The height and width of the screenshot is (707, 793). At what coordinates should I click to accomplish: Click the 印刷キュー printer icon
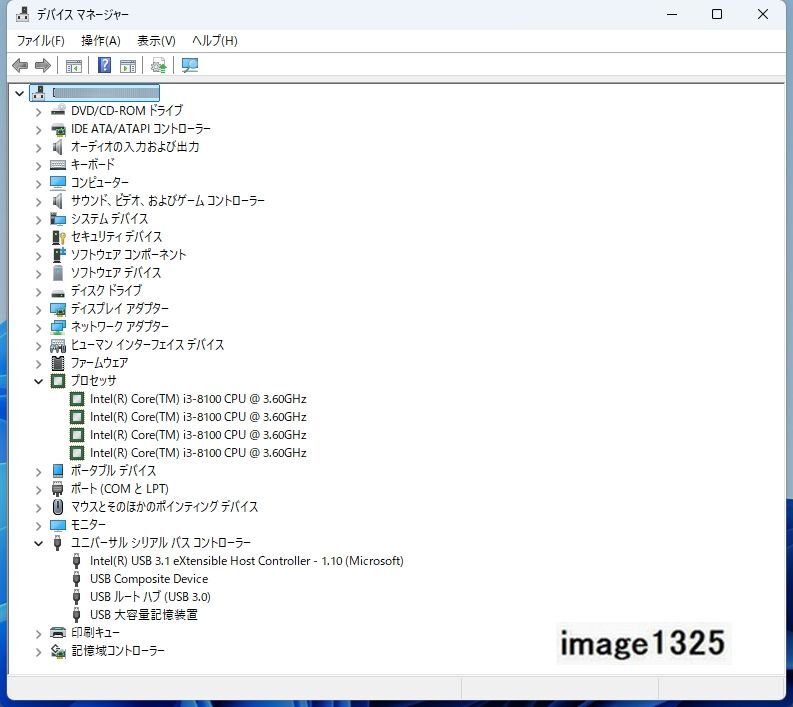pos(58,633)
